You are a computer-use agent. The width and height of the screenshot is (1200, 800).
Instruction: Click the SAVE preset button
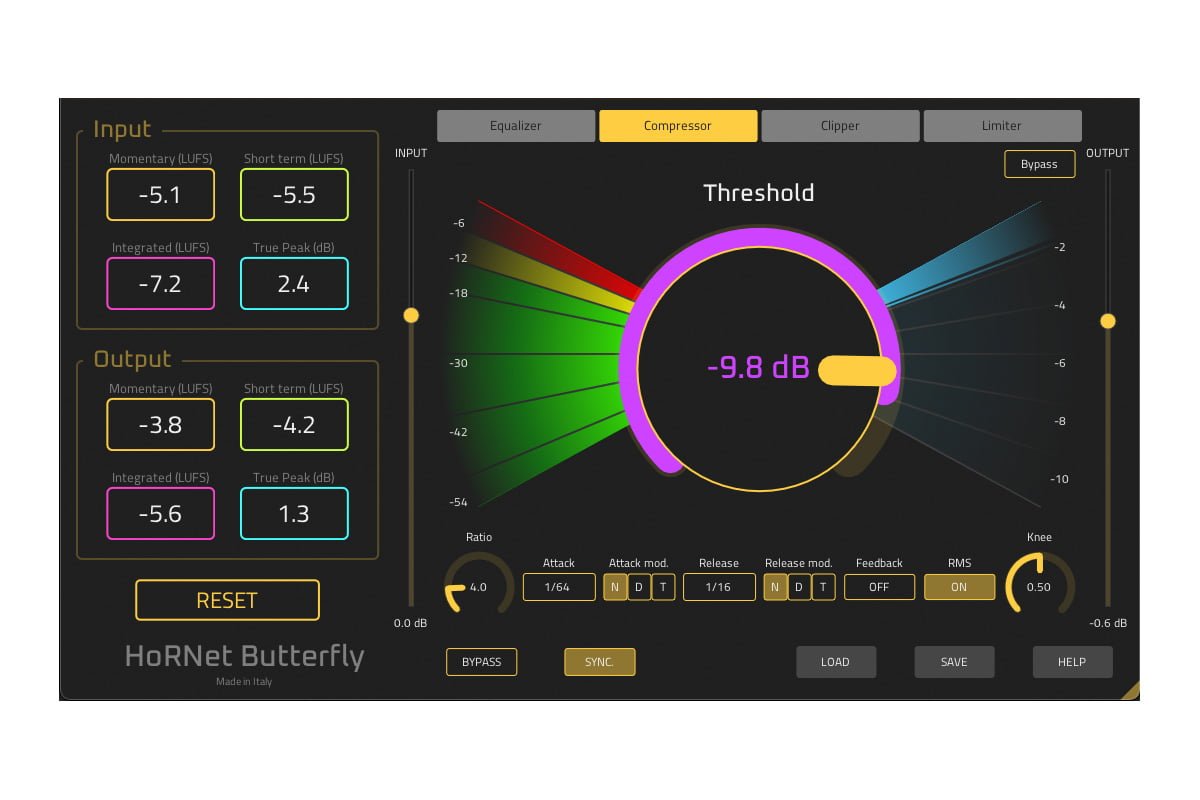coord(954,662)
